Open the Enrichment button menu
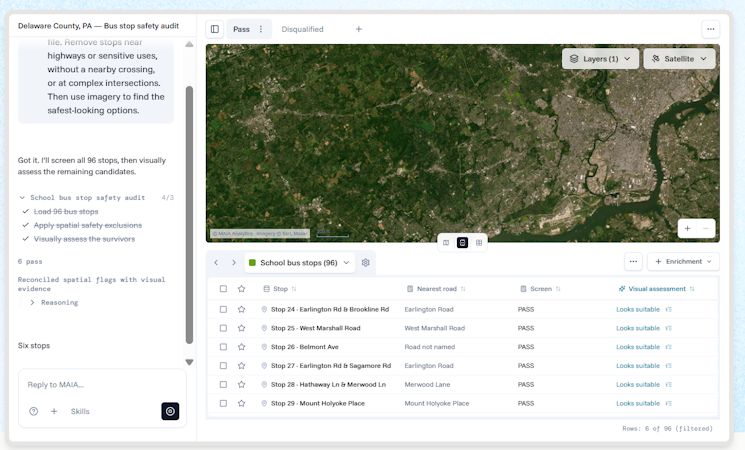The image size is (745, 450). (683, 262)
